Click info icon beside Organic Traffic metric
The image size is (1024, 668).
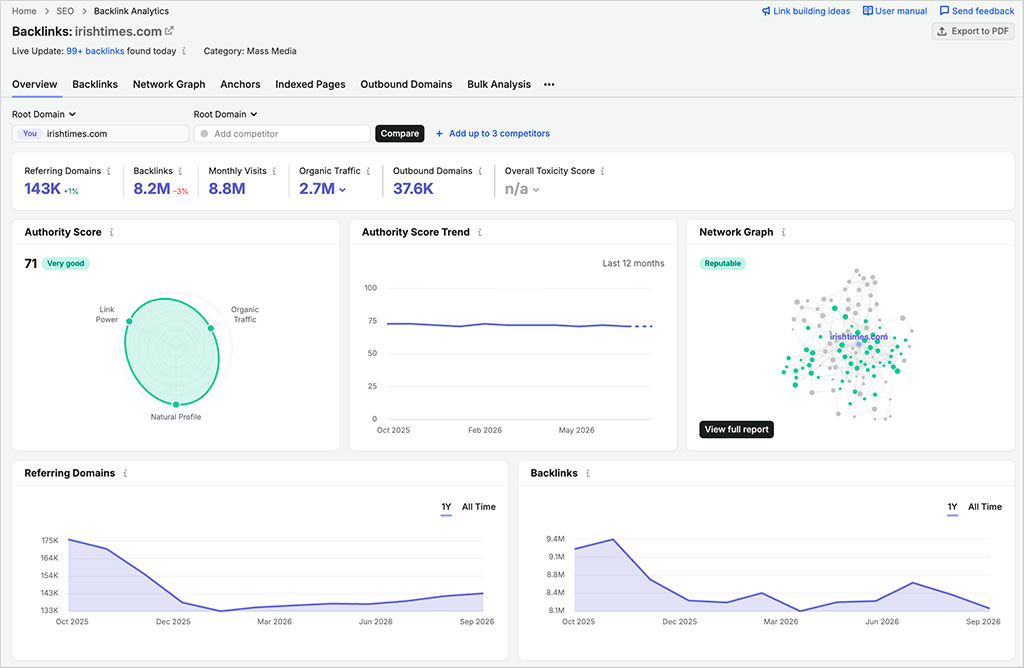click(x=368, y=171)
